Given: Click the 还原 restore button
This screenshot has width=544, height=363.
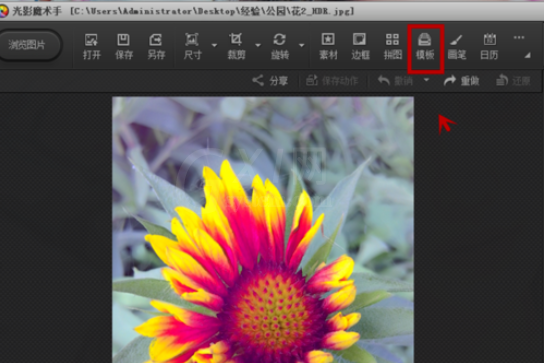Looking at the screenshot, I should coord(513,81).
